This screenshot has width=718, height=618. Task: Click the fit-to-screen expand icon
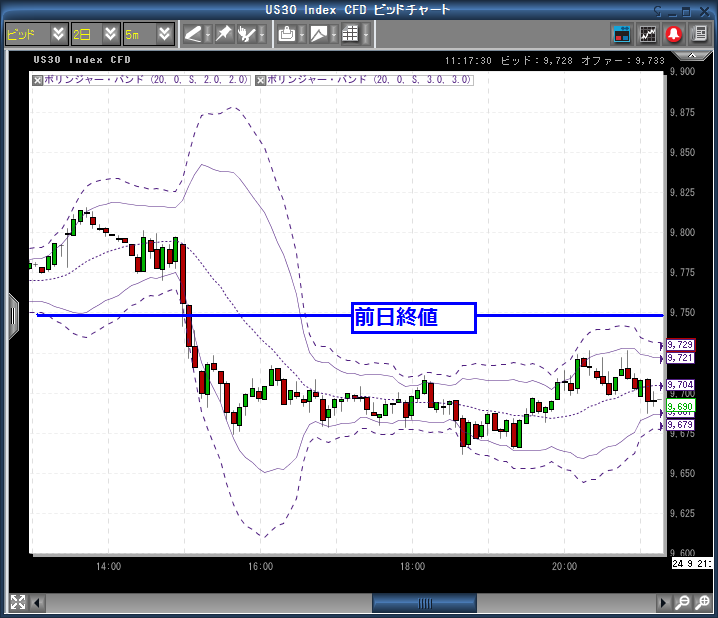point(18,603)
